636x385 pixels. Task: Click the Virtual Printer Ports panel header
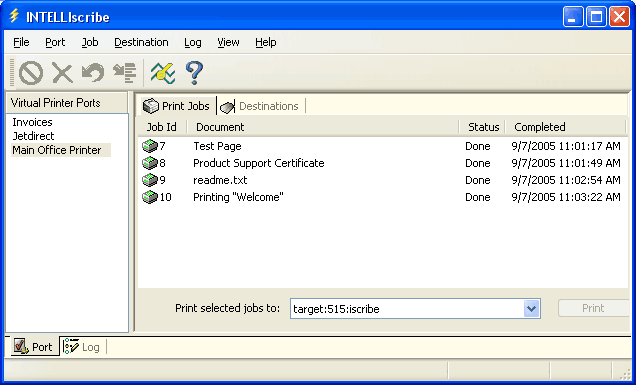(x=67, y=103)
